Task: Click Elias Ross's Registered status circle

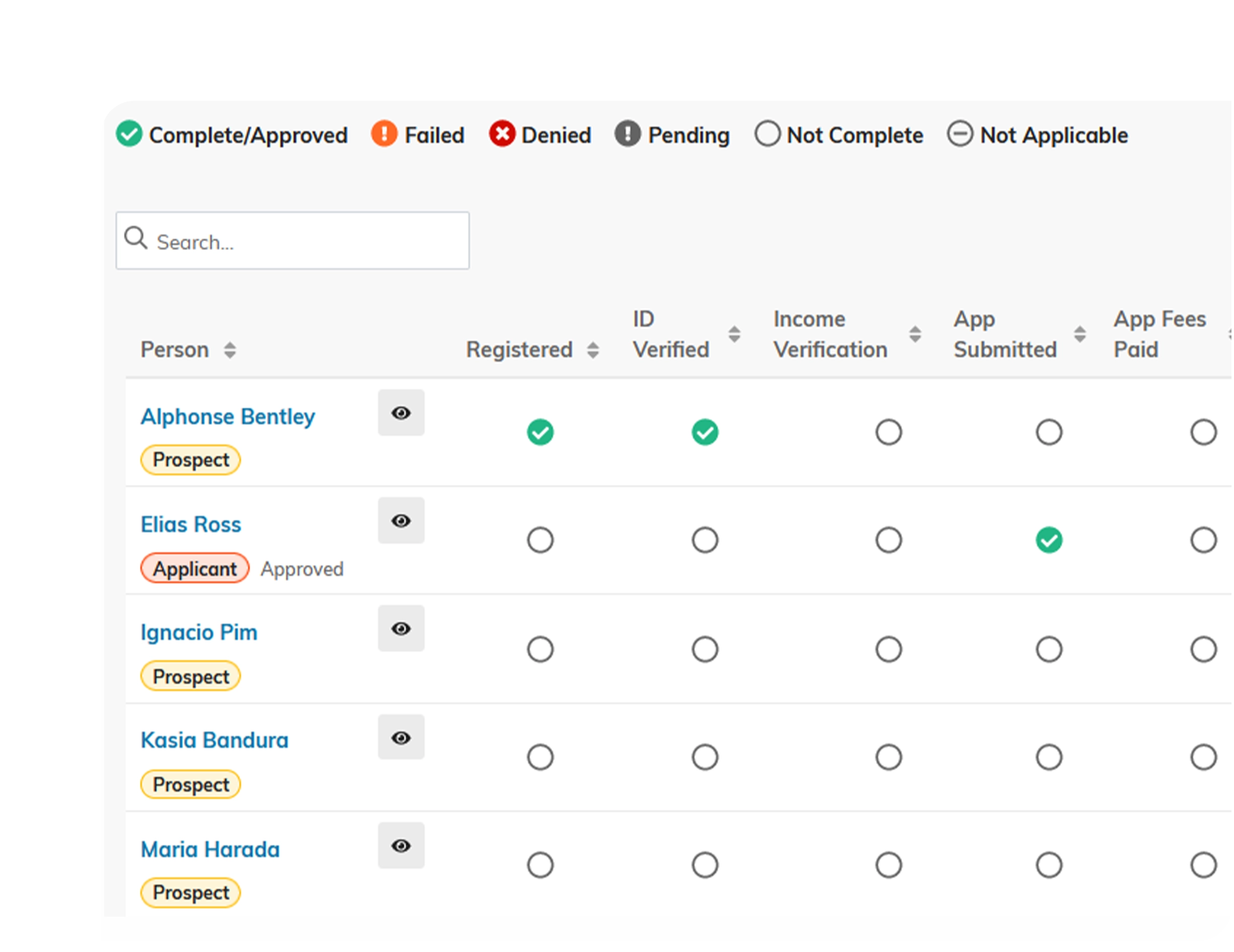Action: (540, 541)
